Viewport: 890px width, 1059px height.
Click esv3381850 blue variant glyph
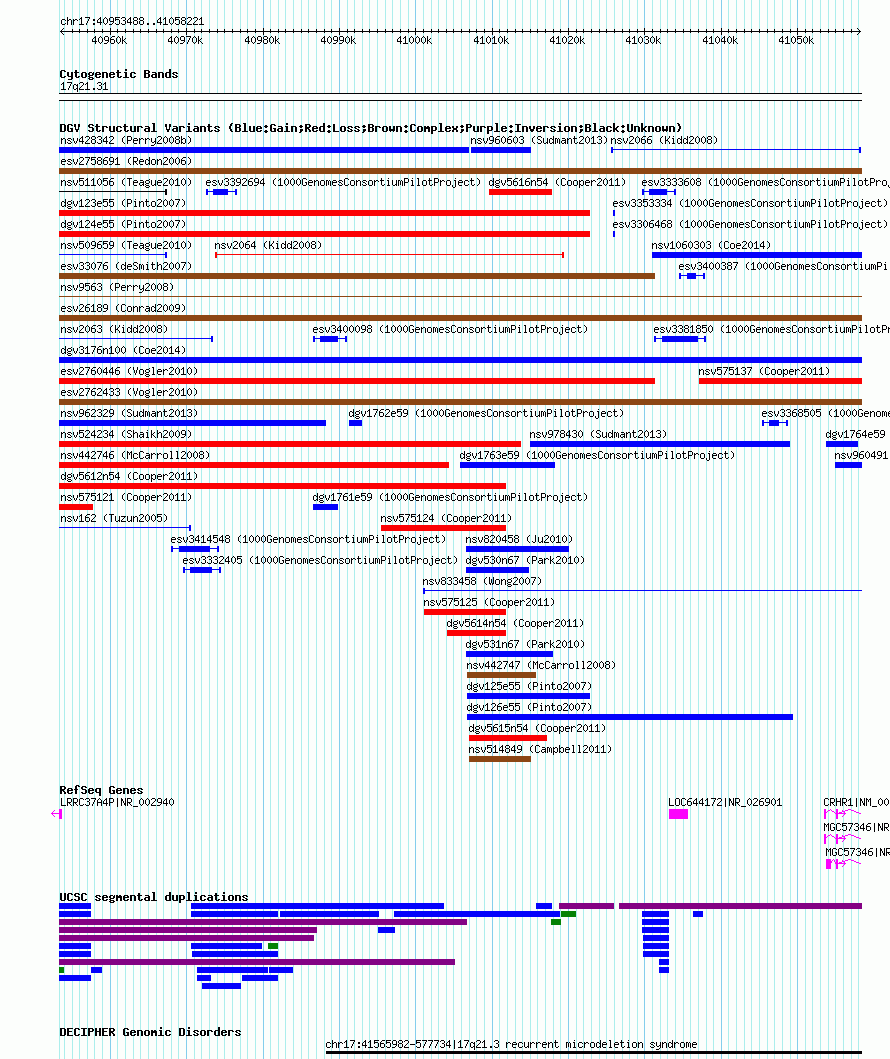[680, 338]
